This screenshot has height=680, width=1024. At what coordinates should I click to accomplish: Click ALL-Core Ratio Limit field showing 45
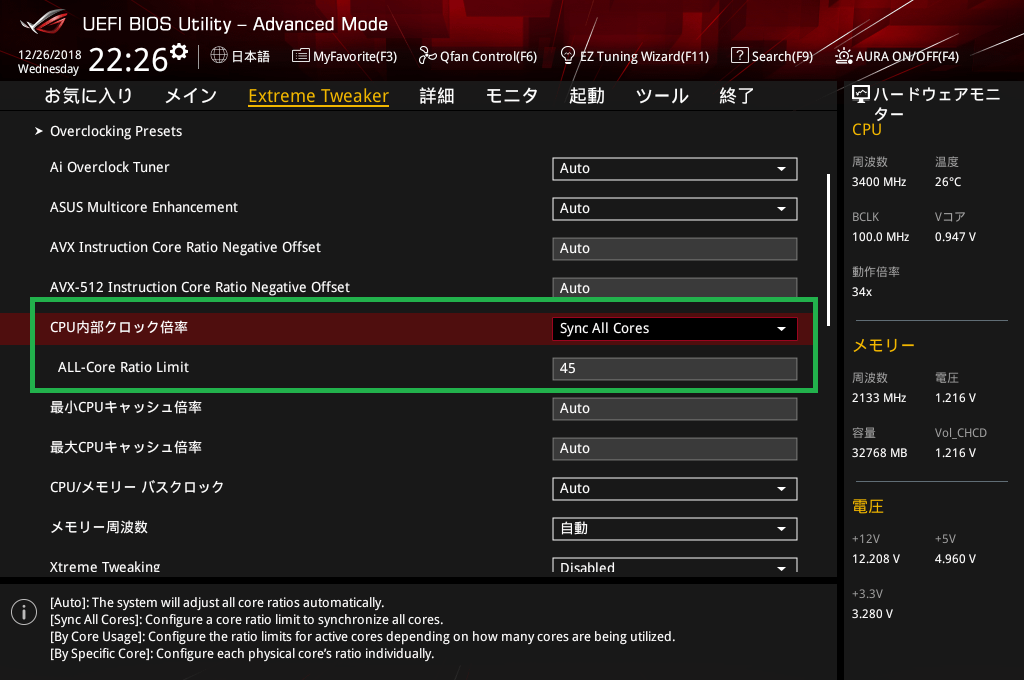click(x=675, y=368)
